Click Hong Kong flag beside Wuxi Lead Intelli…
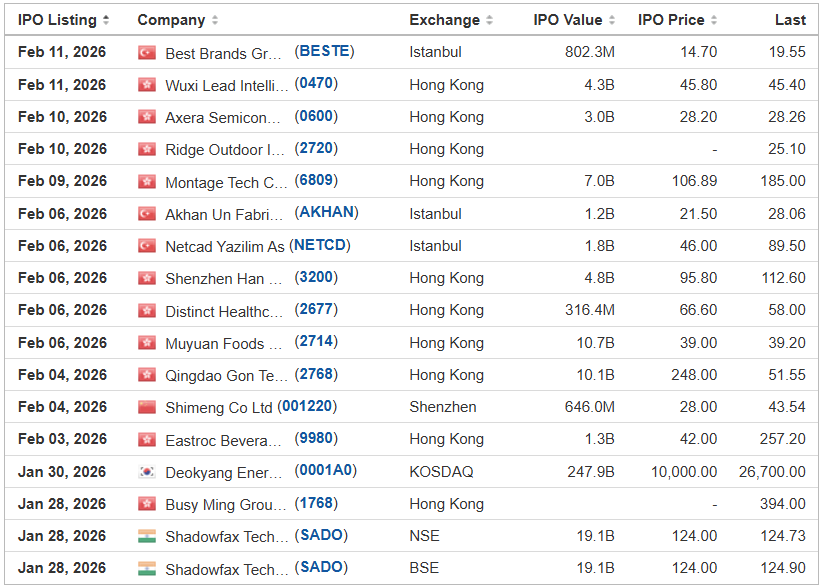Screen dimensions: 823x587 click(x=147, y=85)
